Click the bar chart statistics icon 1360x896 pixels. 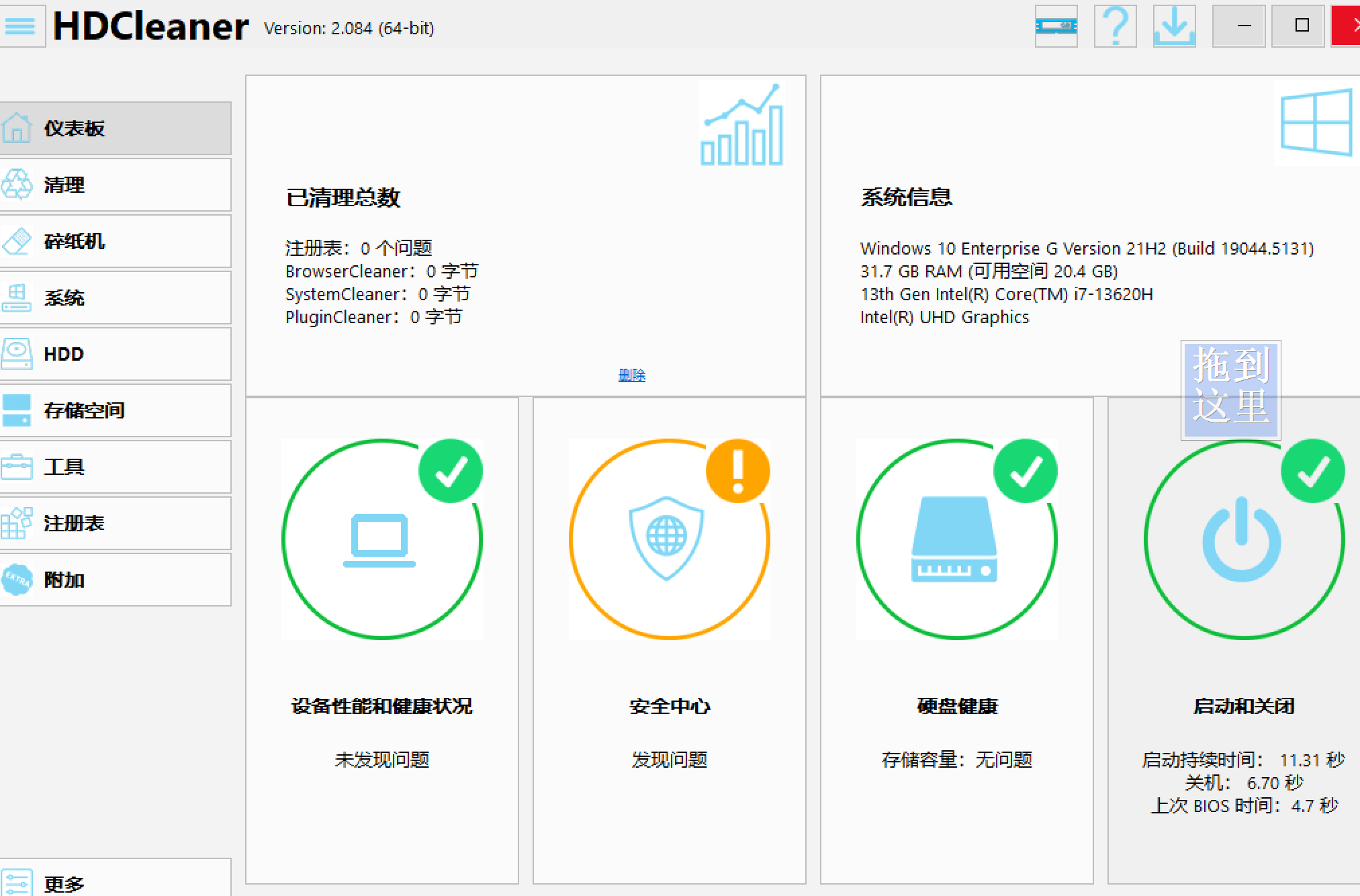tap(741, 124)
